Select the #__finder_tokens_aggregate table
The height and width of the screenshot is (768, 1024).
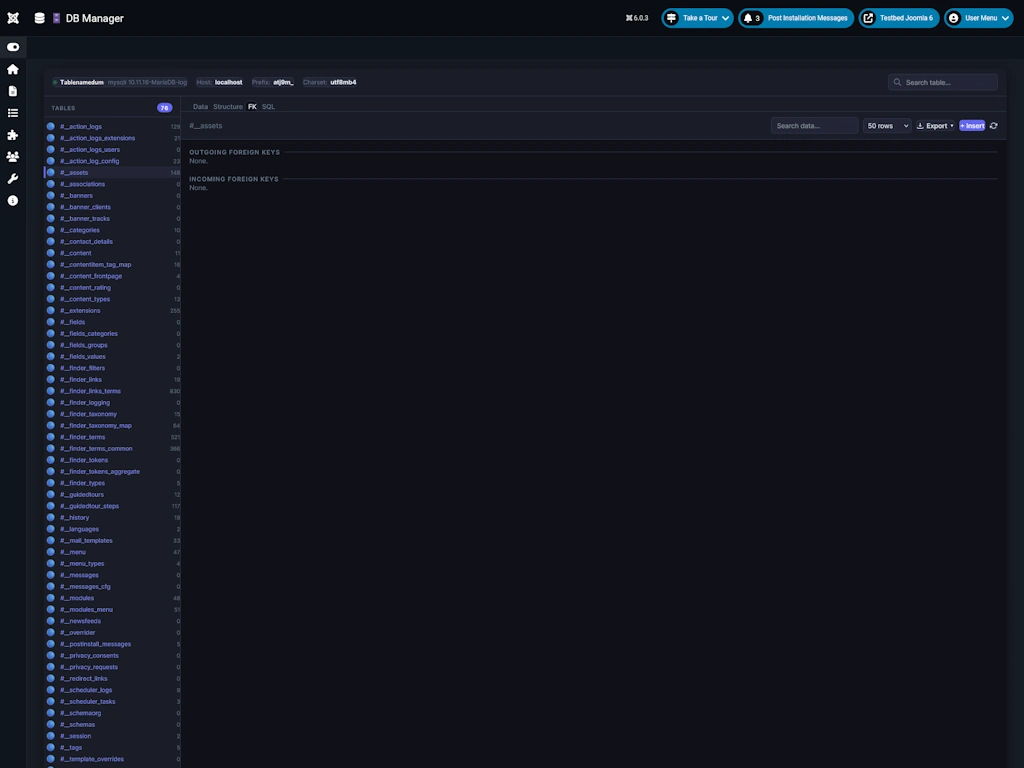tap(112, 472)
